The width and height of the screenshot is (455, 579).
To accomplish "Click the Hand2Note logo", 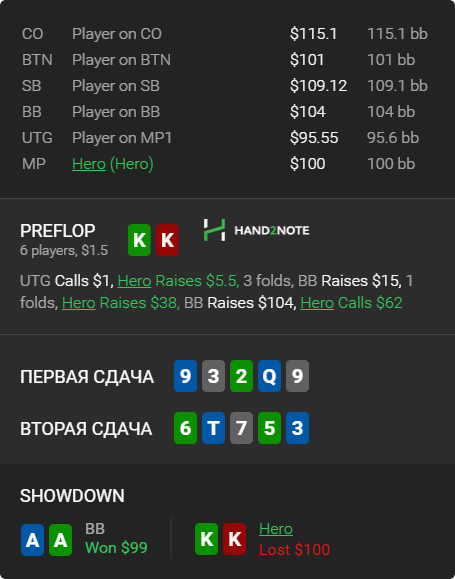I will (x=256, y=230).
